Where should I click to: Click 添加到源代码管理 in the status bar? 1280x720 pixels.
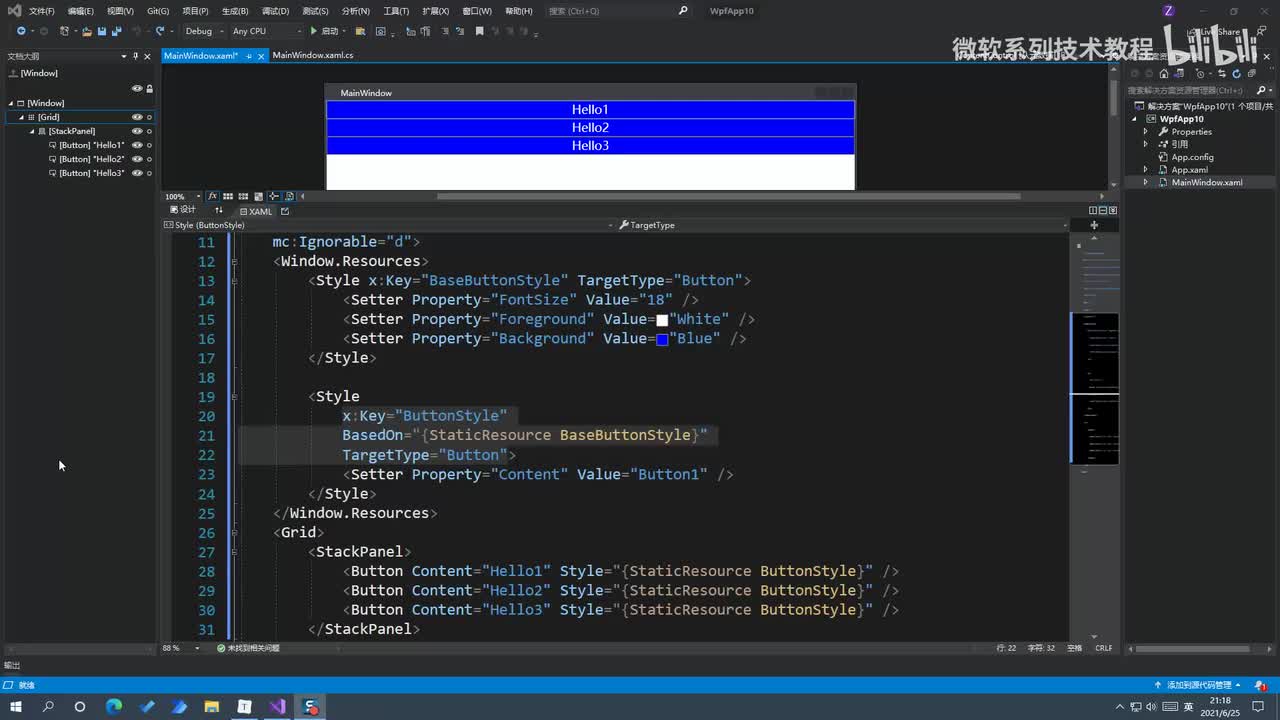pos(1198,685)
